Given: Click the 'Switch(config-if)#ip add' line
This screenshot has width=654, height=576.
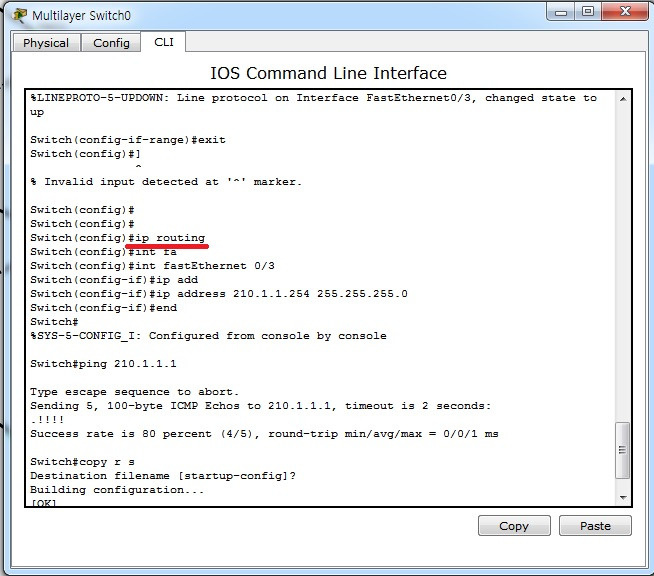Looking at the screenshot, I should click(114, 280).
